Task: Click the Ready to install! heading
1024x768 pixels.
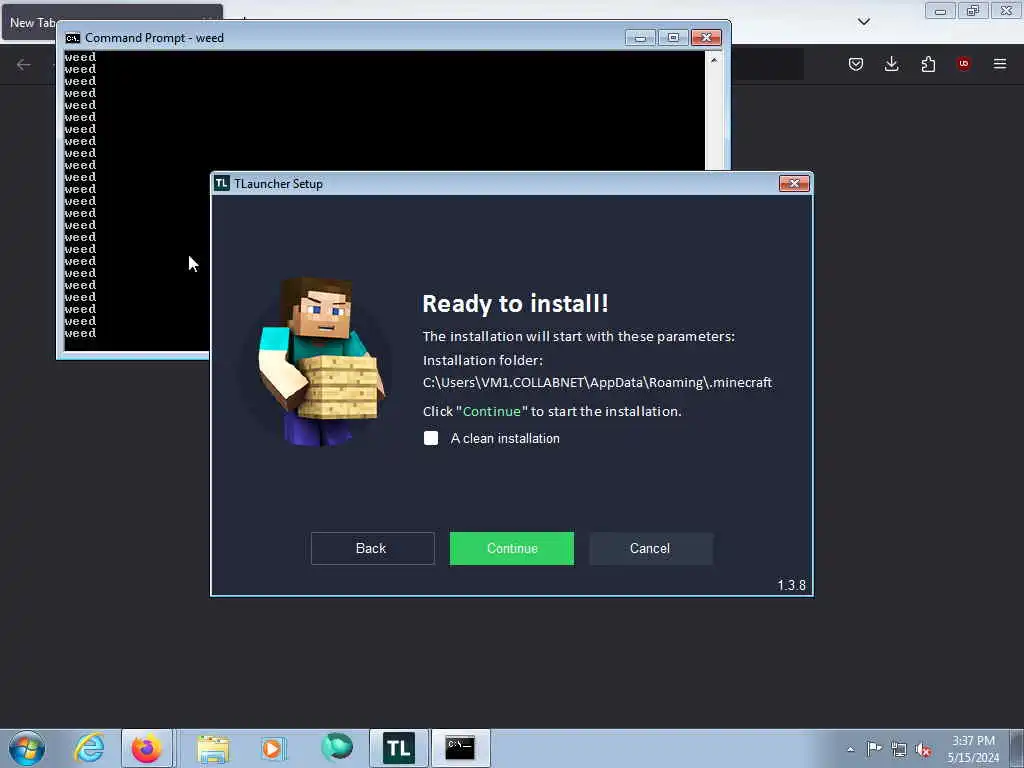Action: pyautogui.click(x=515, y=304)
